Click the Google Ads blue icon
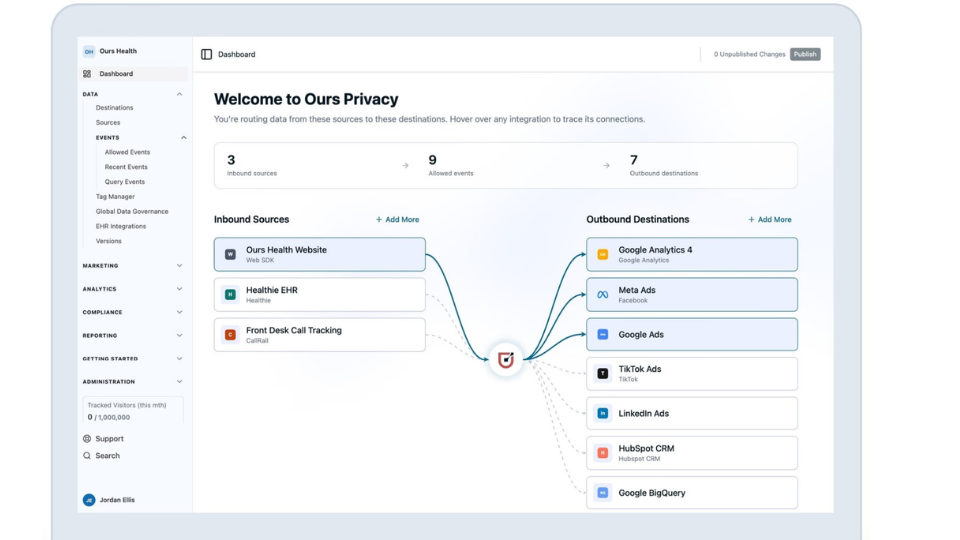The image size is (960, 540). coord(602,334)
